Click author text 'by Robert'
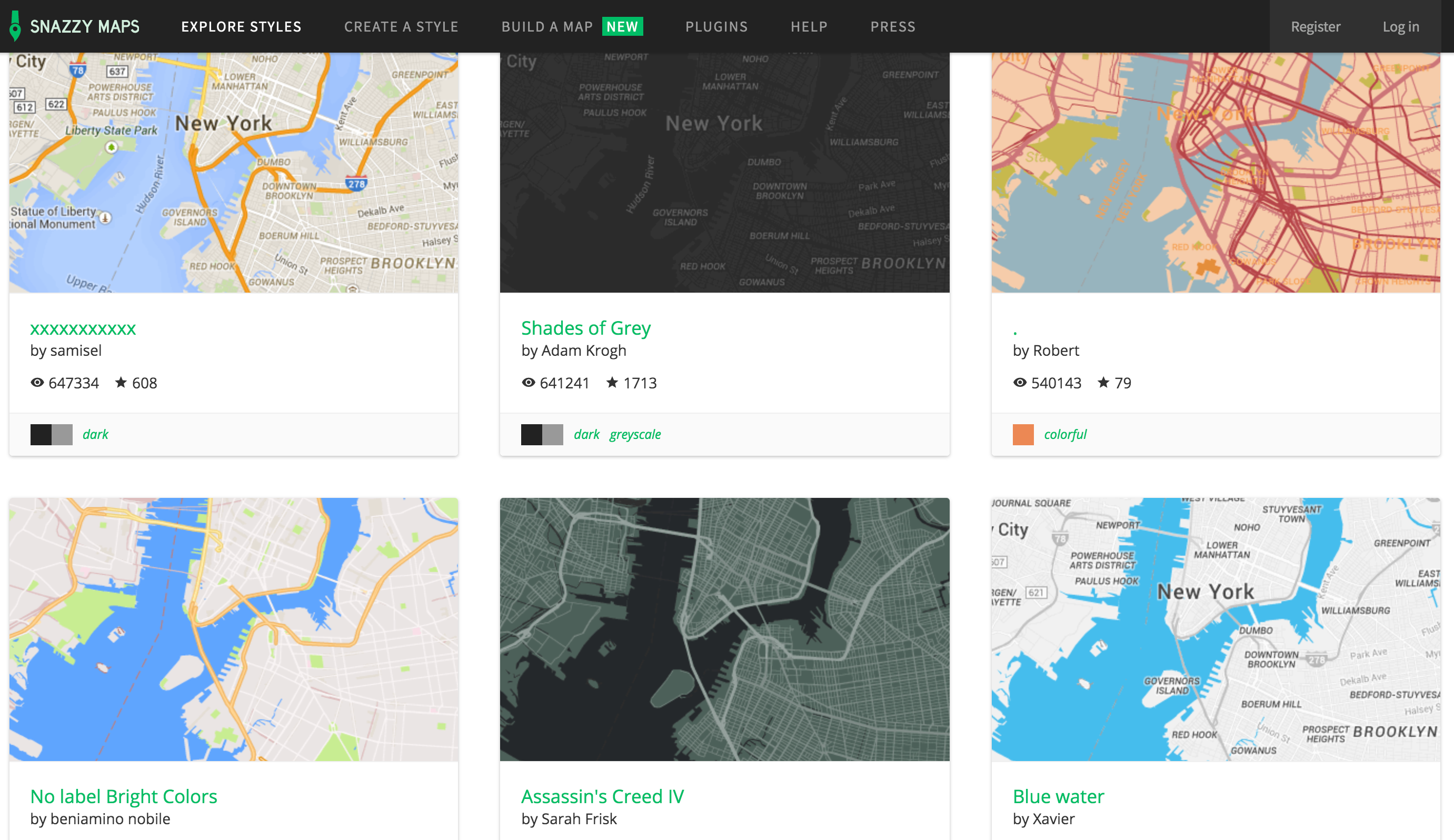1454x840 pixels. (x=1045, y=350)
